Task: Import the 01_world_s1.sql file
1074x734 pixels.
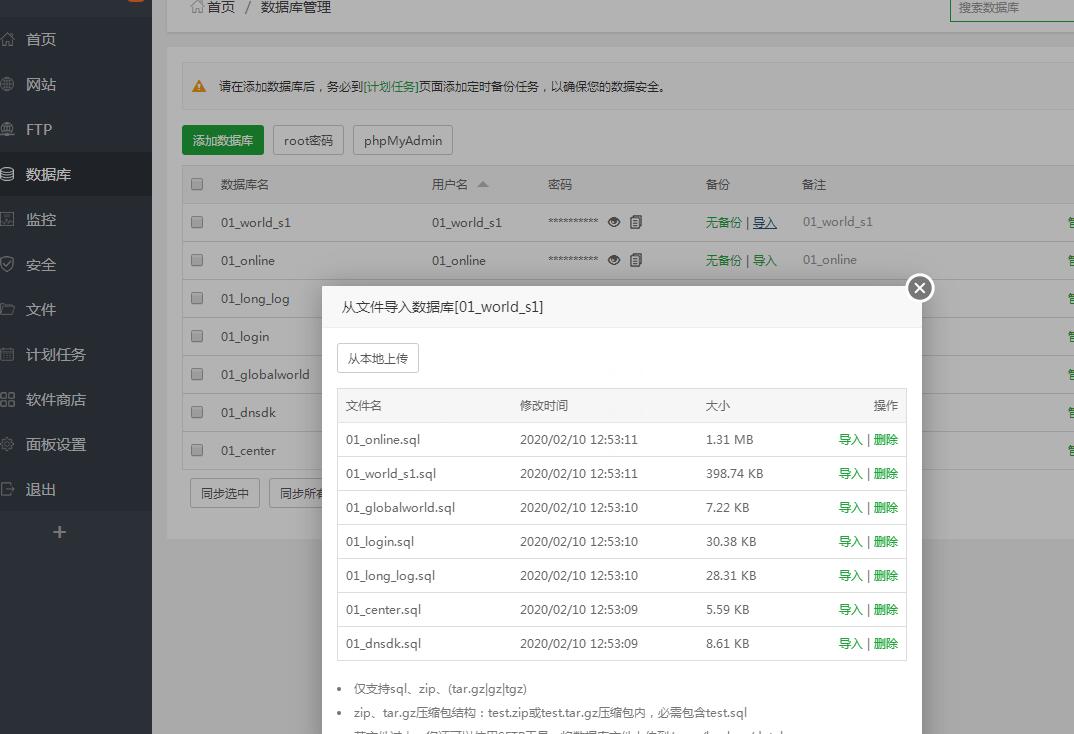Action: [x=850, y=474]
